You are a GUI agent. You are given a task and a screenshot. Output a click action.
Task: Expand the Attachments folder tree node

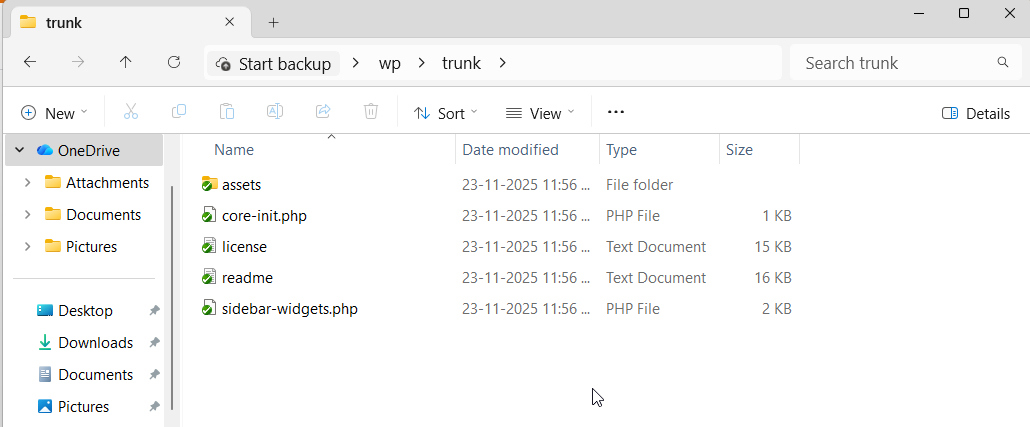click(27, 183)
